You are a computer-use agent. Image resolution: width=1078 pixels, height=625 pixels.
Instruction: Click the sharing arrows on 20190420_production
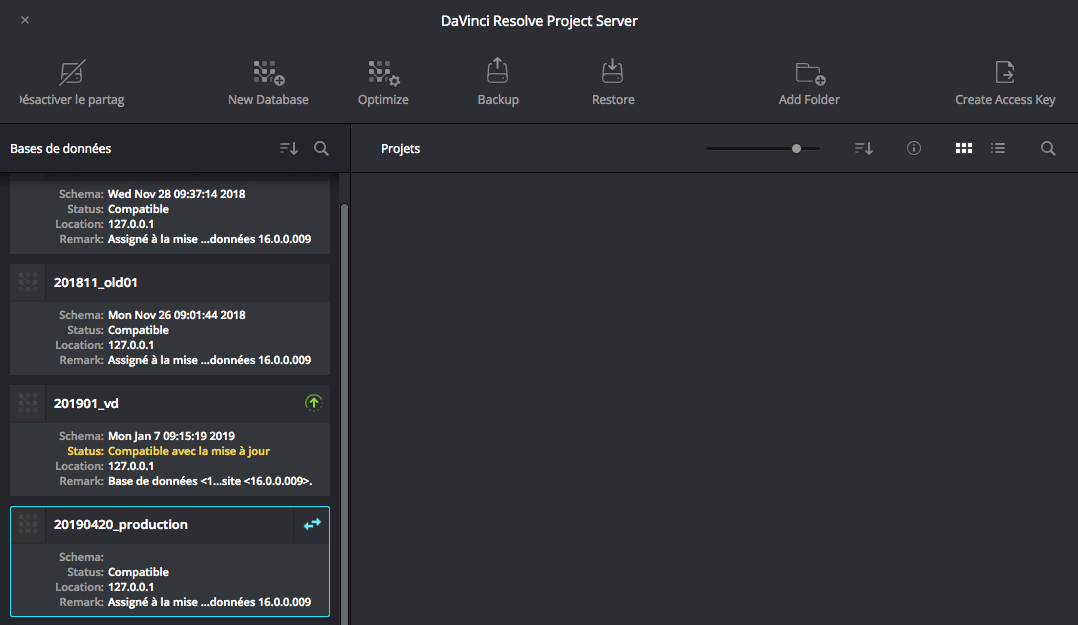coord(313,524)
